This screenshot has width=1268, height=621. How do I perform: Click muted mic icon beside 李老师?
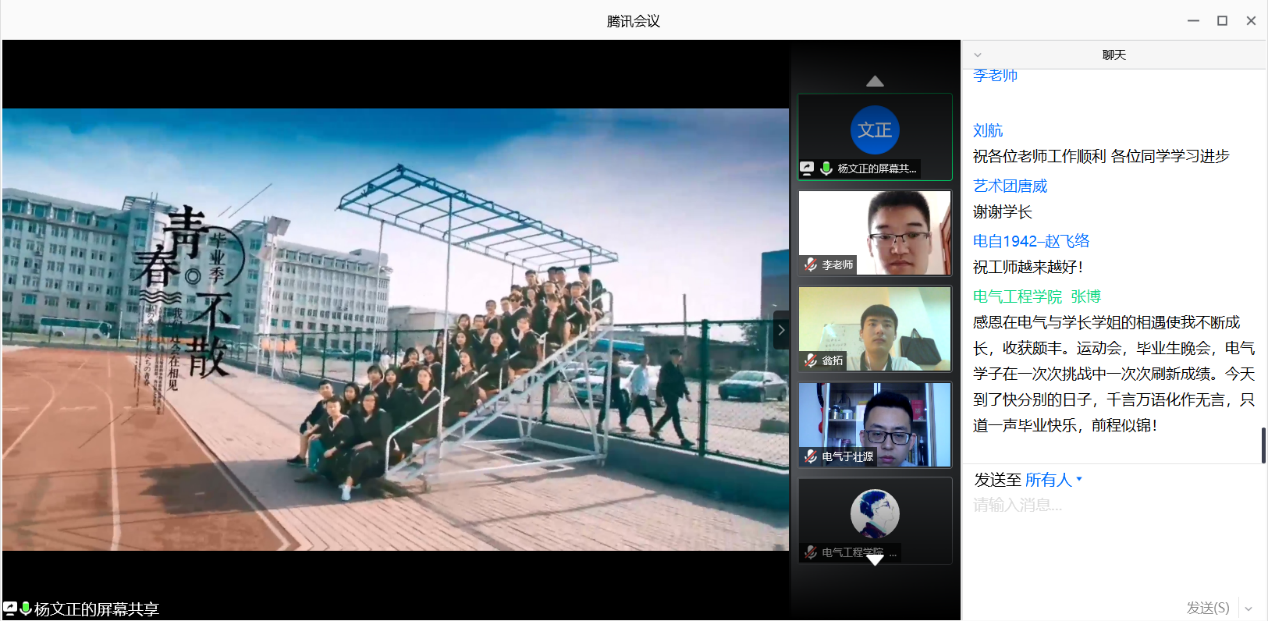810,265
